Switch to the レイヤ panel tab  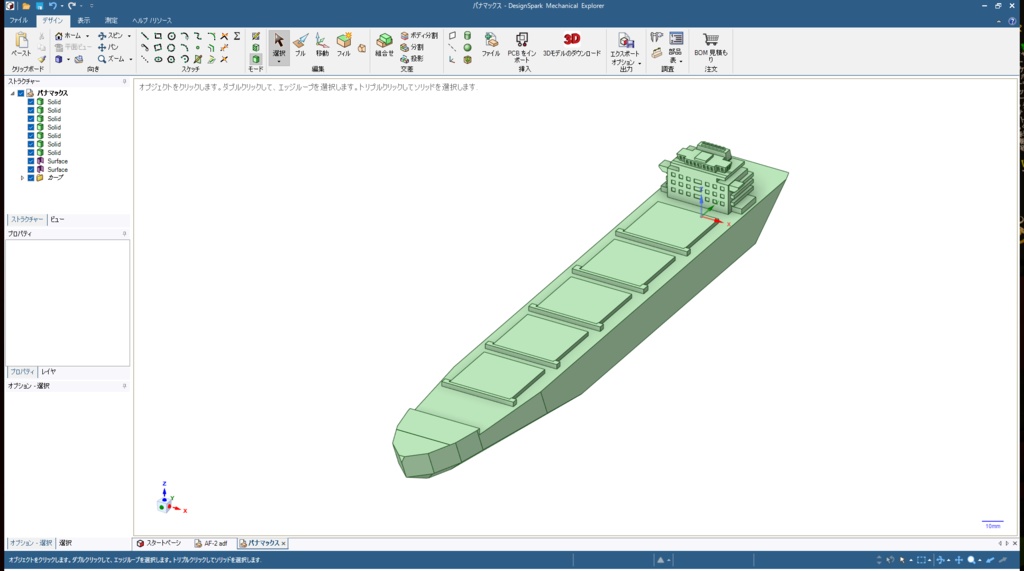coord(48,372)
